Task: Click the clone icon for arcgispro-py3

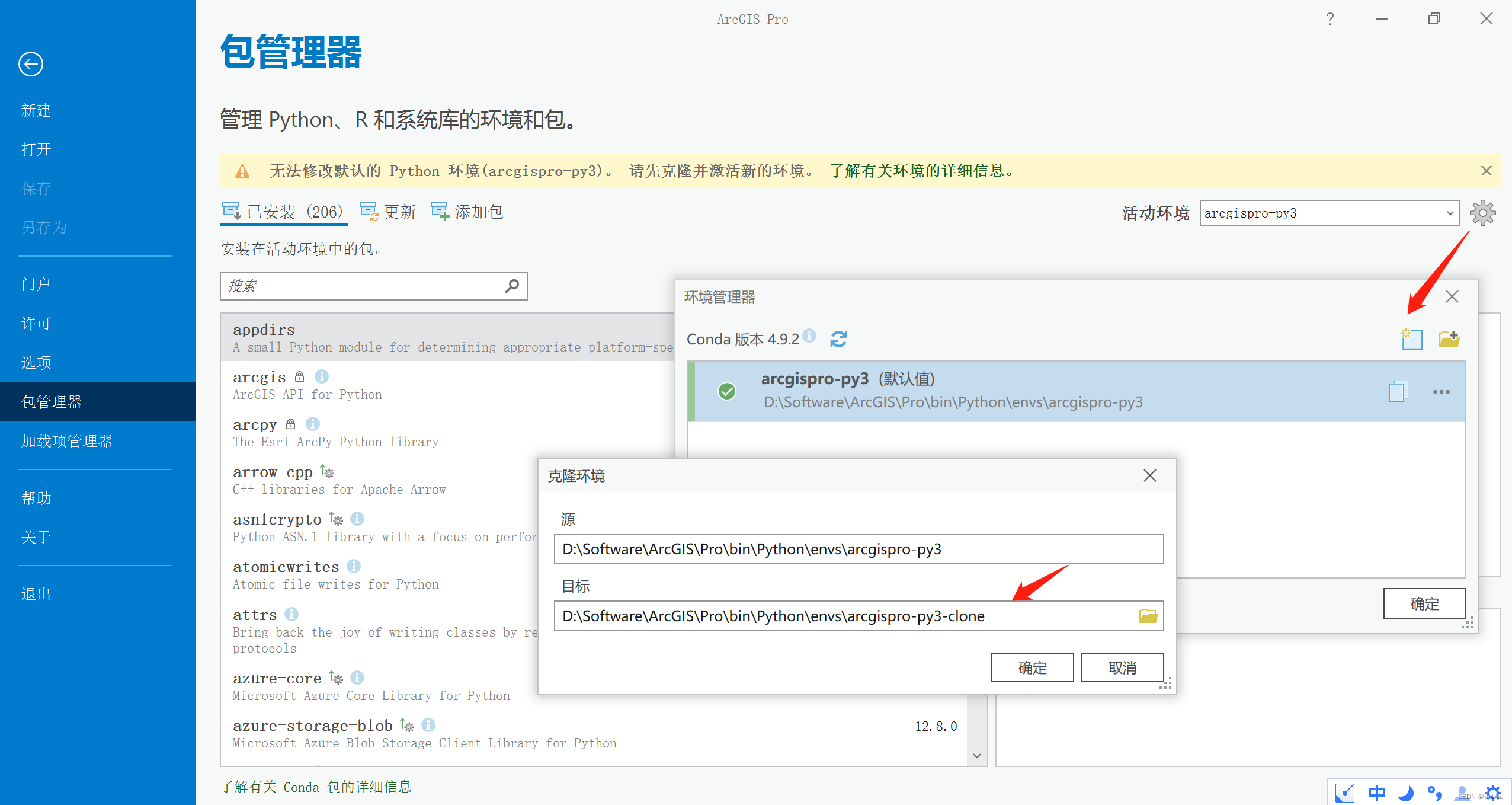Action: pos(1398,392)
